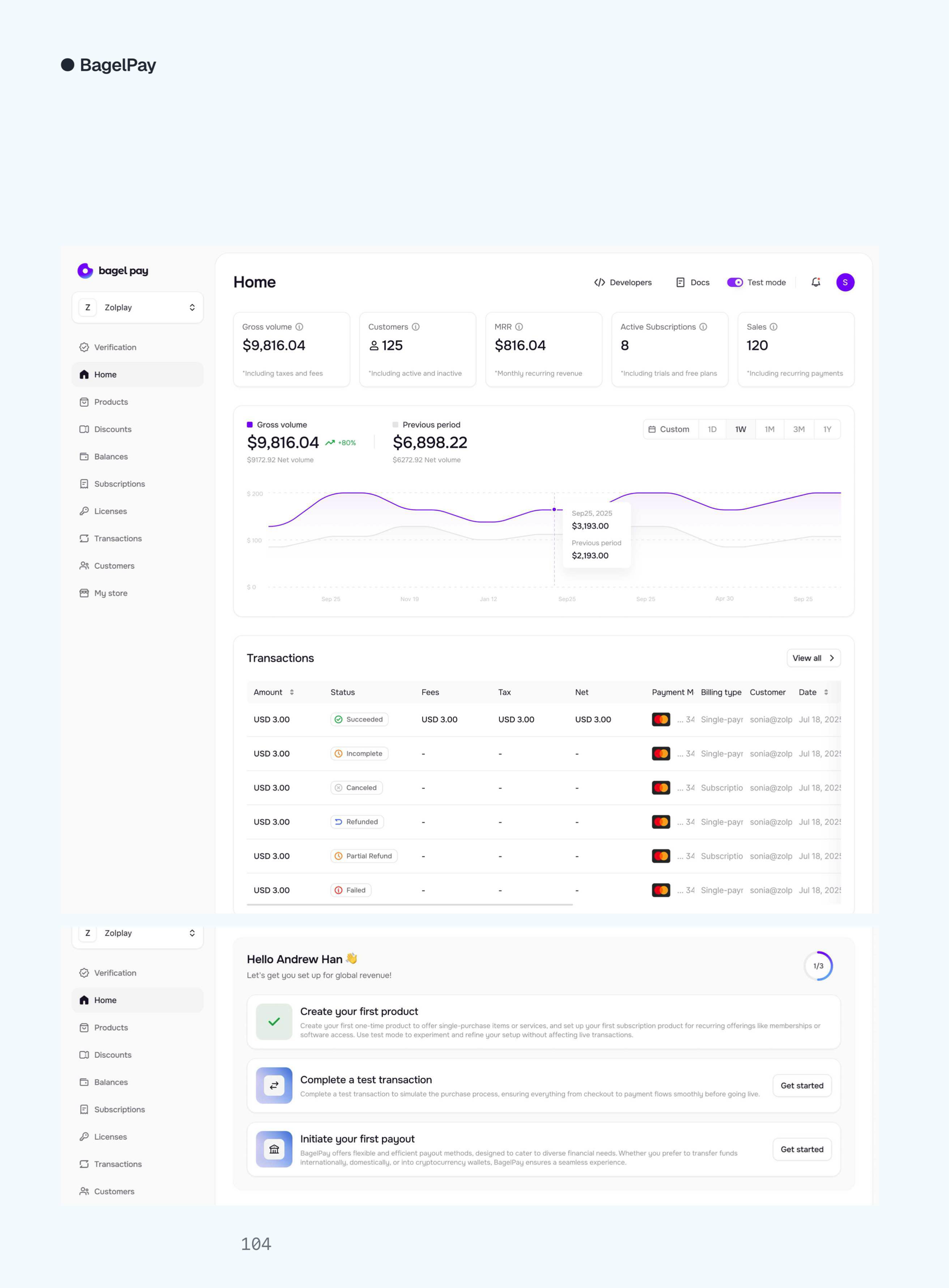Screen dimensions: 949x1288
Task: Open Products in the top sidebar
Action: click(111, 402)
